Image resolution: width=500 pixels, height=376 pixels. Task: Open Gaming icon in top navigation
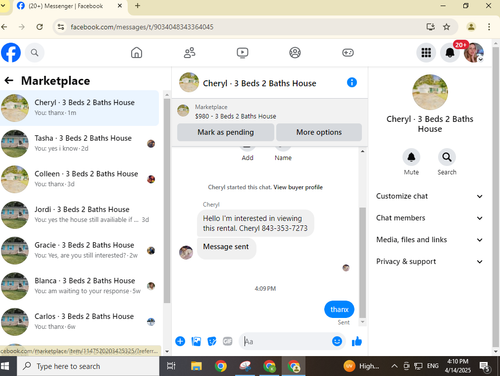point(348,53)
